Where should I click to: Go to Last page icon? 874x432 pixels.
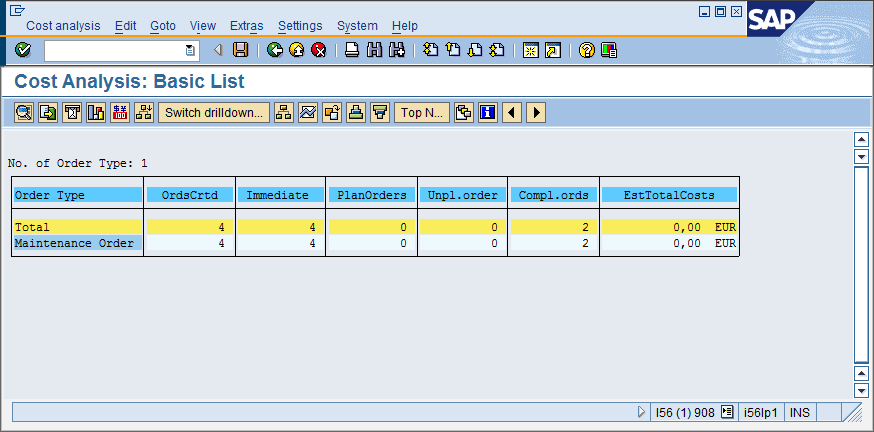tap(497, 50)
